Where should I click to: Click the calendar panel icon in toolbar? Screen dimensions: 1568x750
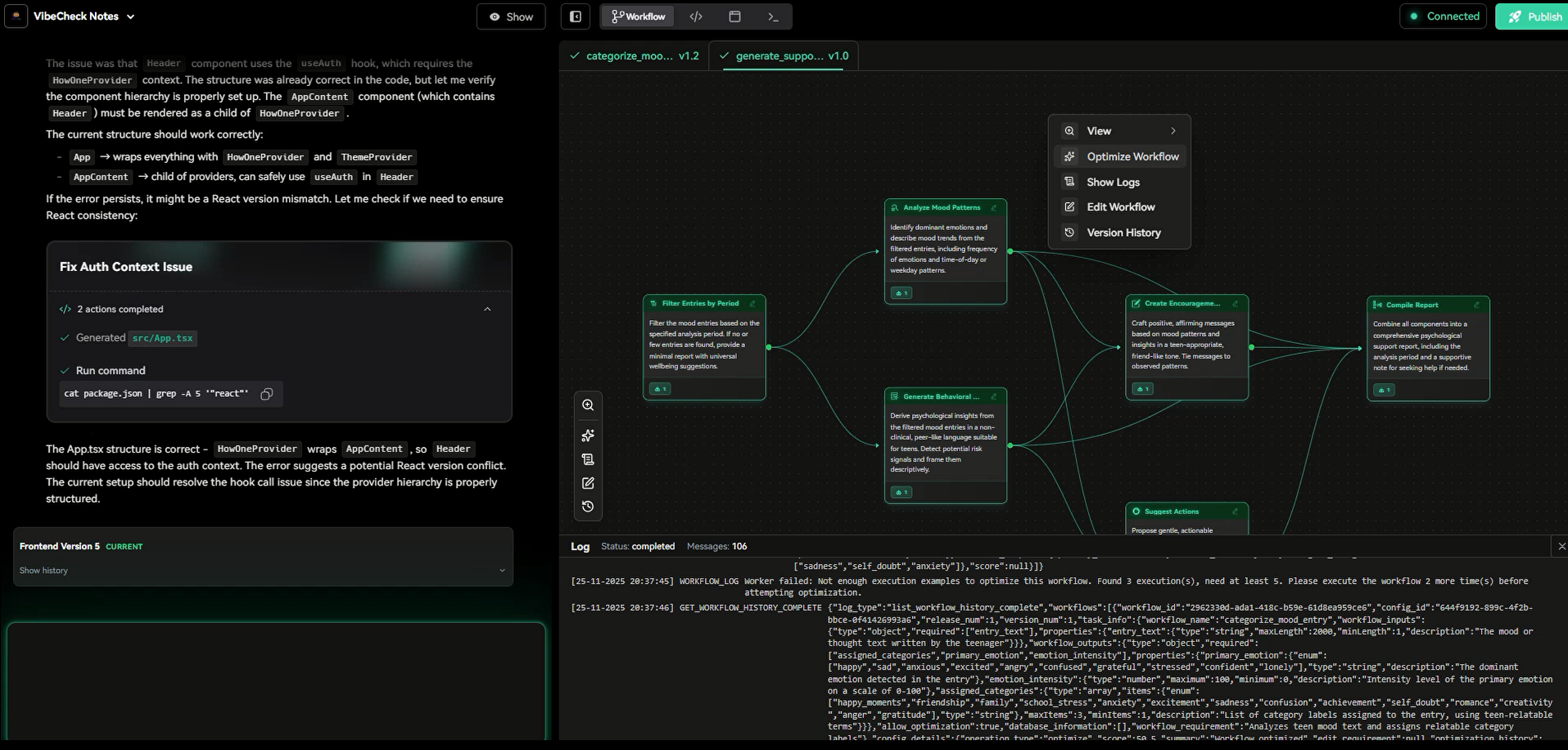coord(734,16)
